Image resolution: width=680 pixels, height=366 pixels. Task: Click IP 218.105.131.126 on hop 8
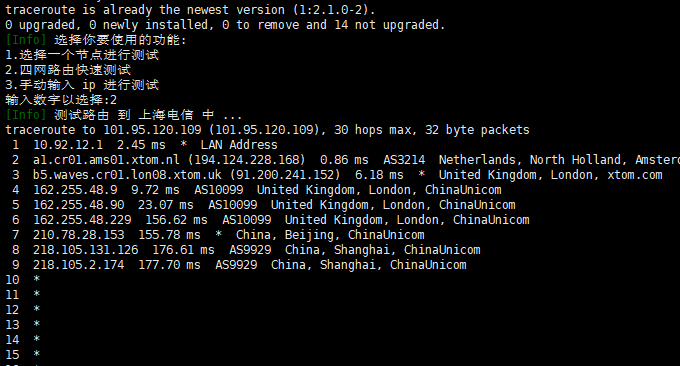[85, 250]
